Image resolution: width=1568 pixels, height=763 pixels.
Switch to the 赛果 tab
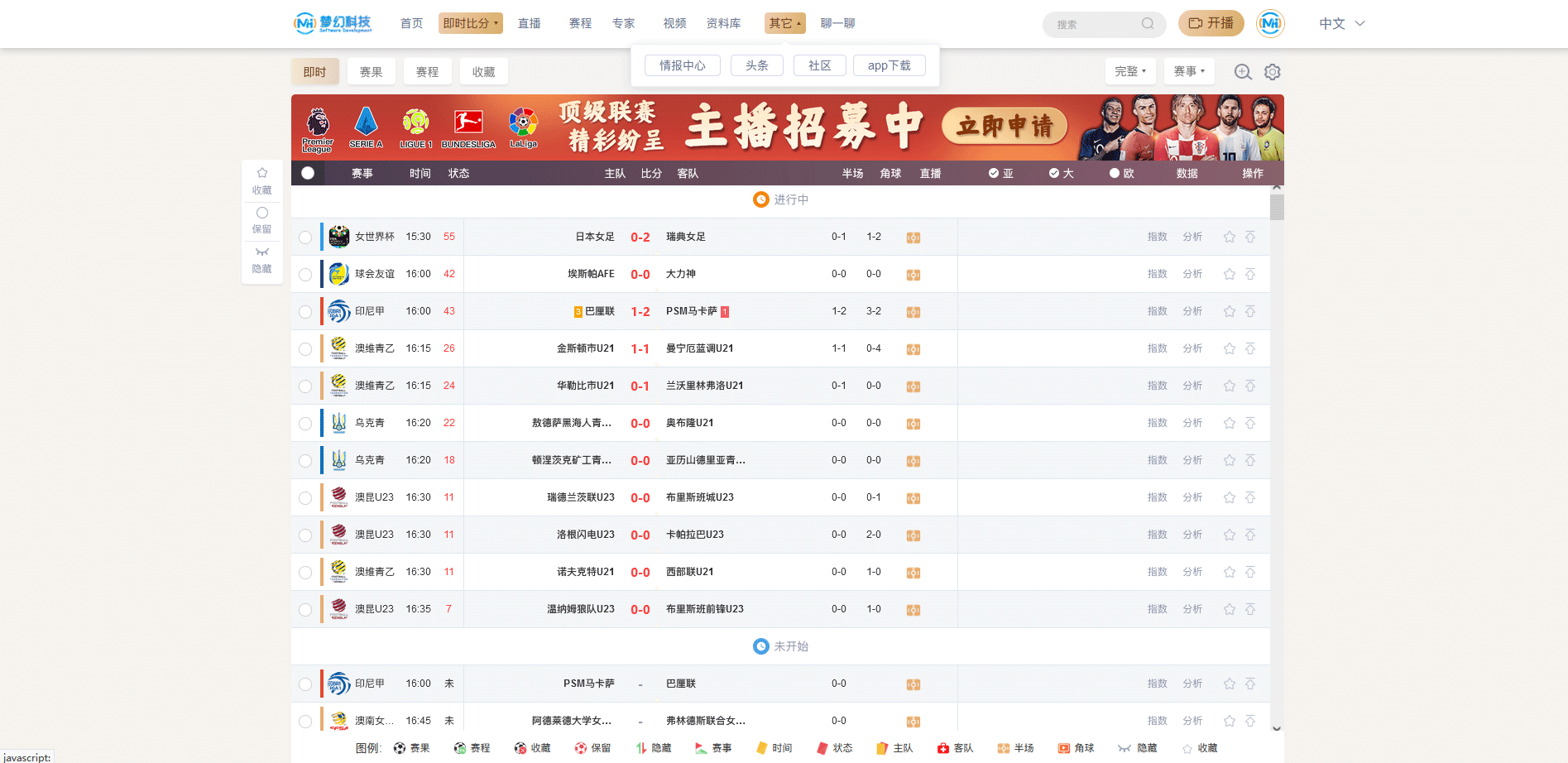pos(371,72)
